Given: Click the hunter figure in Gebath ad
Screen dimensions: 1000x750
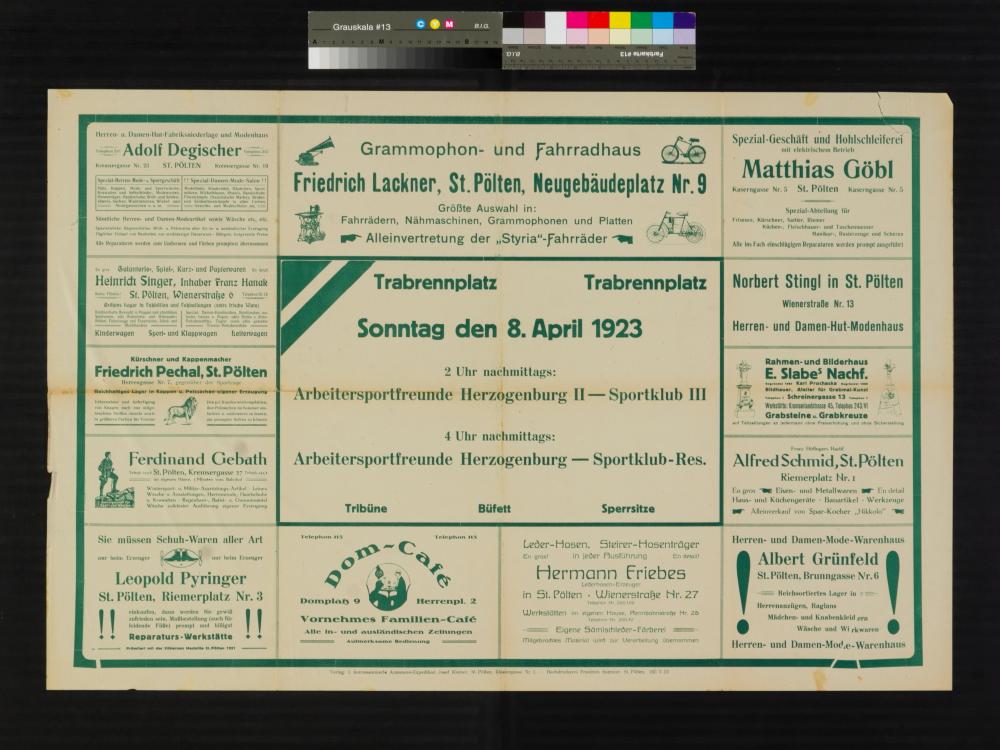Looking at the screenshot, I should 111,480.
